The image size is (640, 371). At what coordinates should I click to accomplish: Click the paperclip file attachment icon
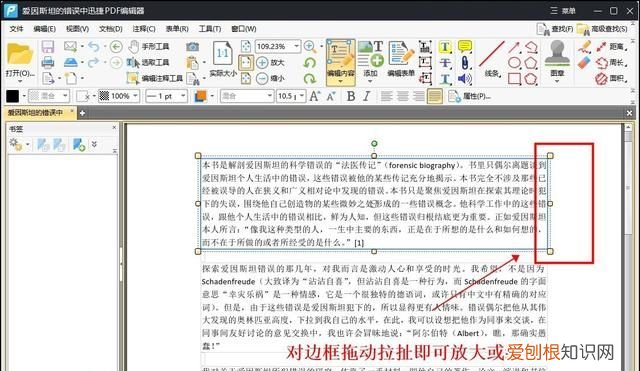[x=464, y=63]
